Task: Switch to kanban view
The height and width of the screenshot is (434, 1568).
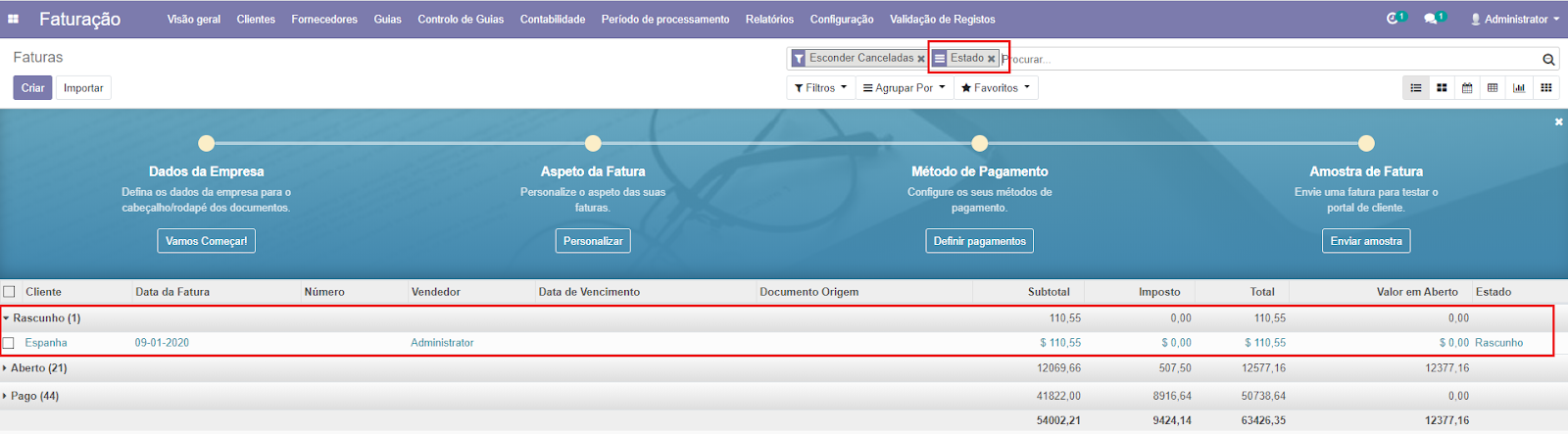Action: (x=1442, y=88)
